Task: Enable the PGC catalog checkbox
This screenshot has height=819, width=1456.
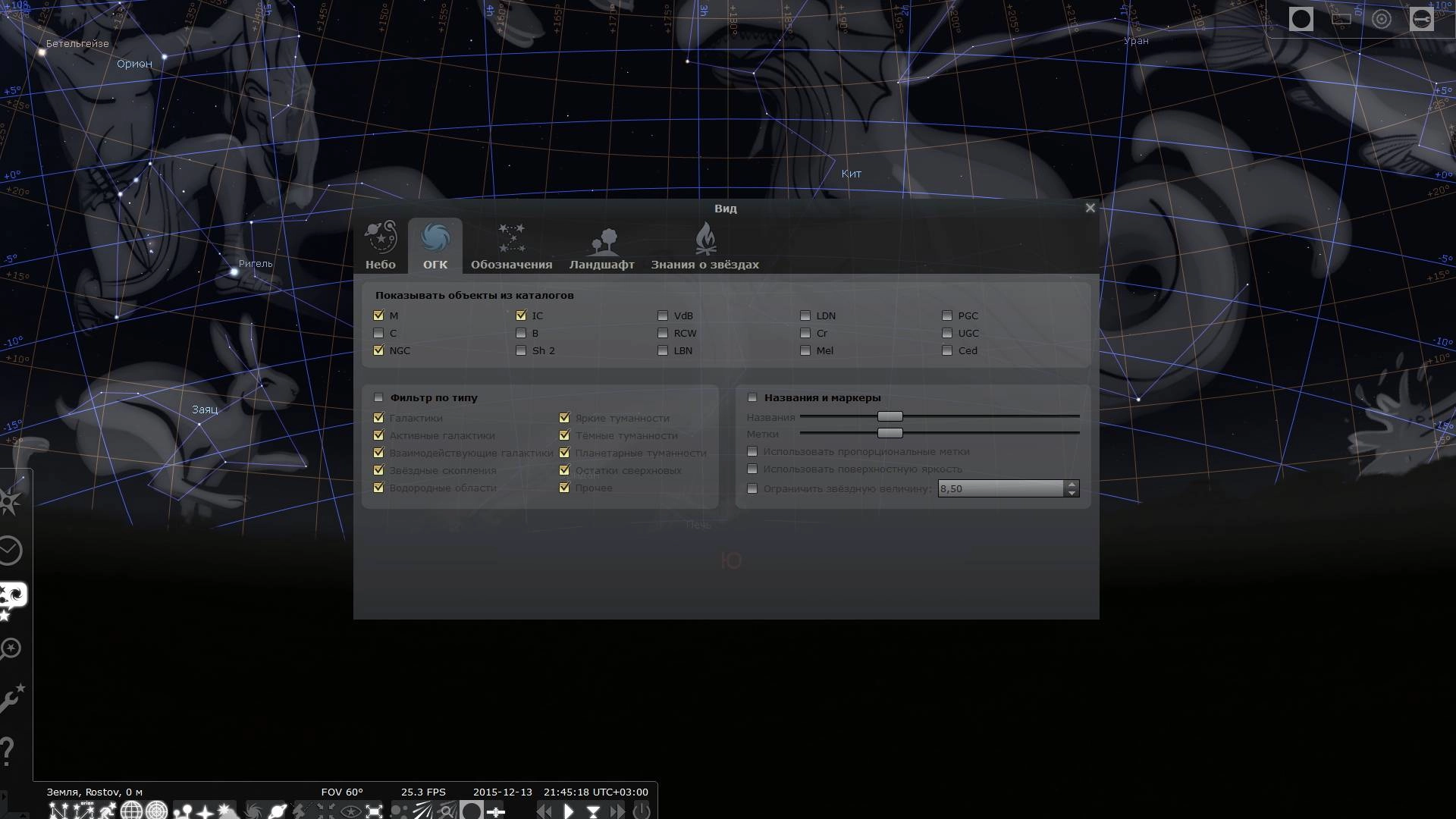Action: pos(947,315)
